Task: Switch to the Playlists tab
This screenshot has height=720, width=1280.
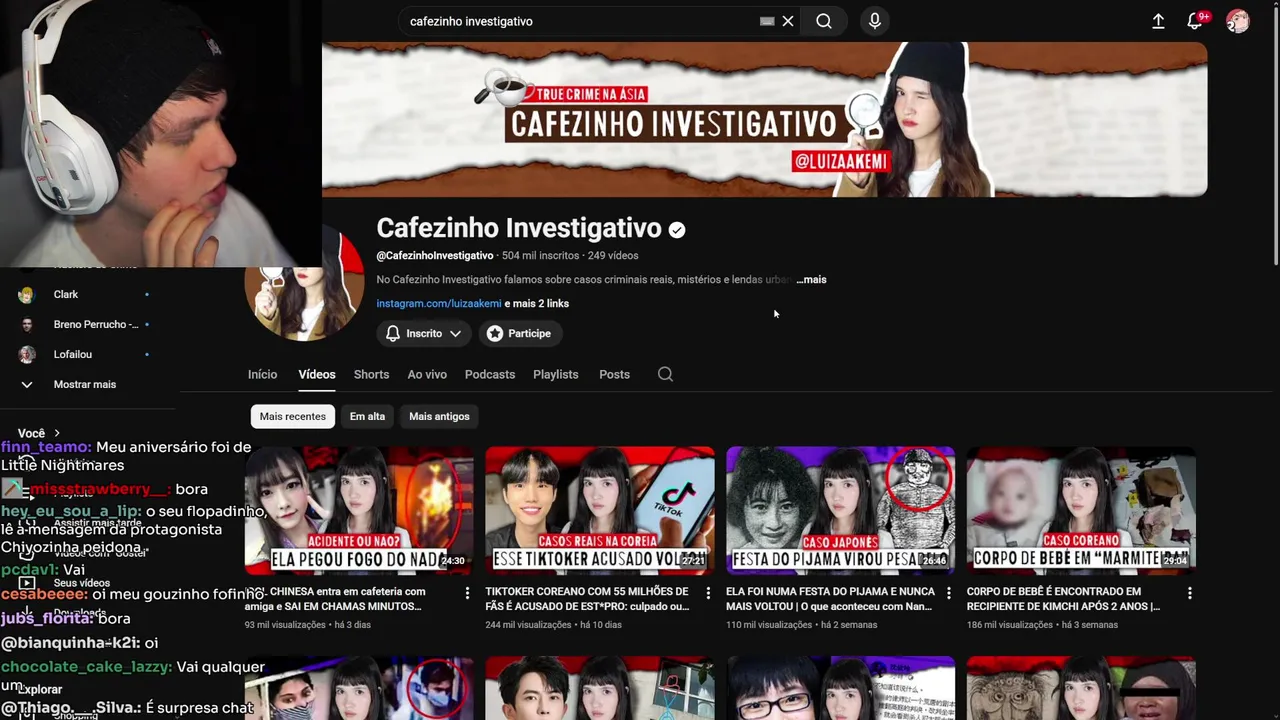Action: click(556, 374)
